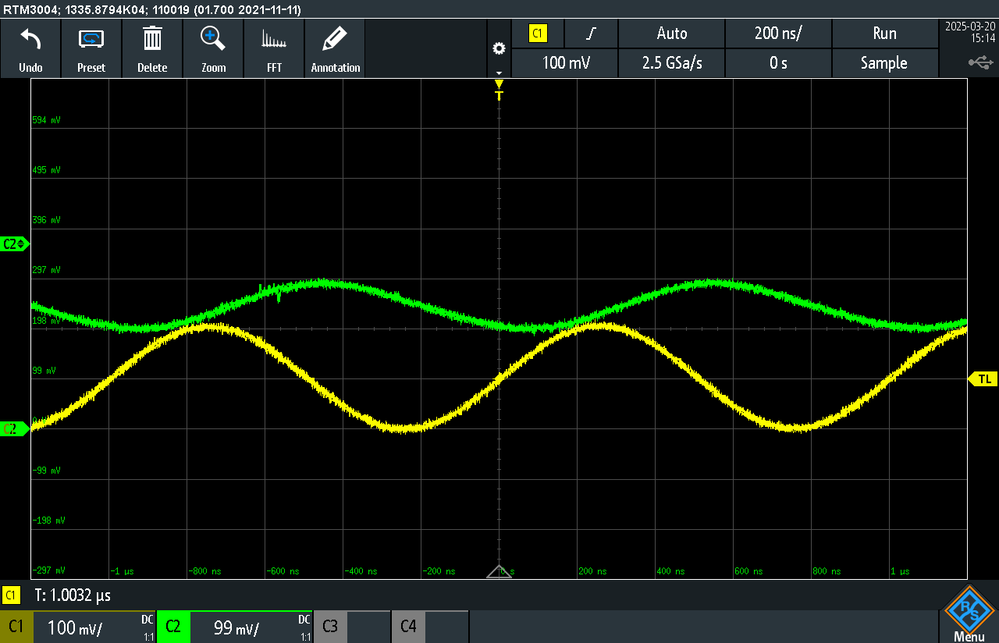The image size is (999, 643).
Task: Select the upper C2 offset marker
Action: (x=14, y=244)
